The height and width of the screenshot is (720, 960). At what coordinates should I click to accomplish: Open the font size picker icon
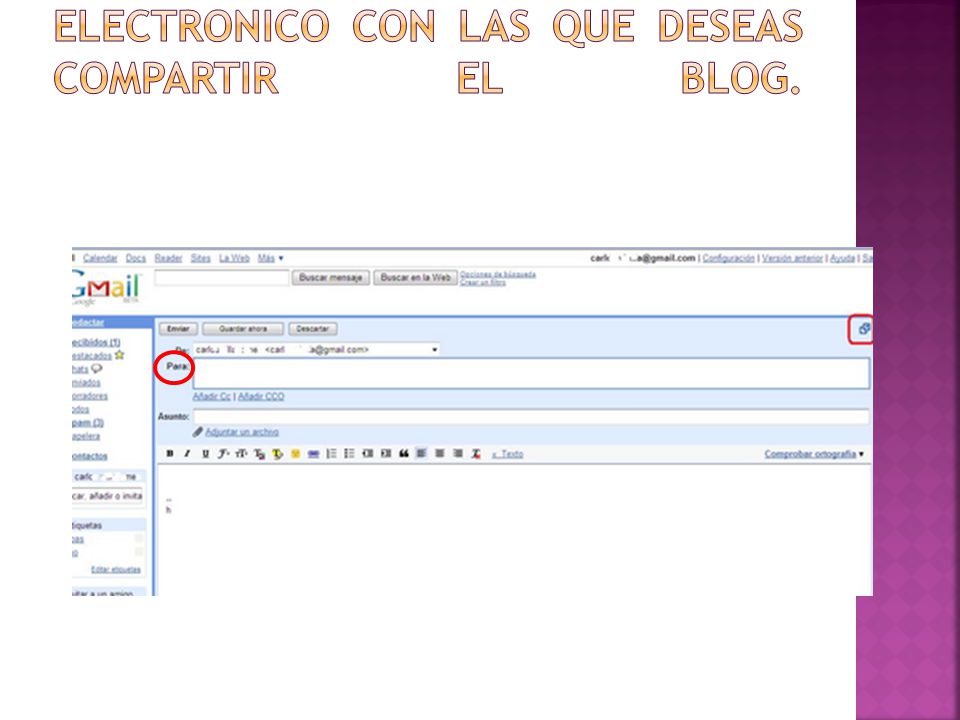[241, 454]
